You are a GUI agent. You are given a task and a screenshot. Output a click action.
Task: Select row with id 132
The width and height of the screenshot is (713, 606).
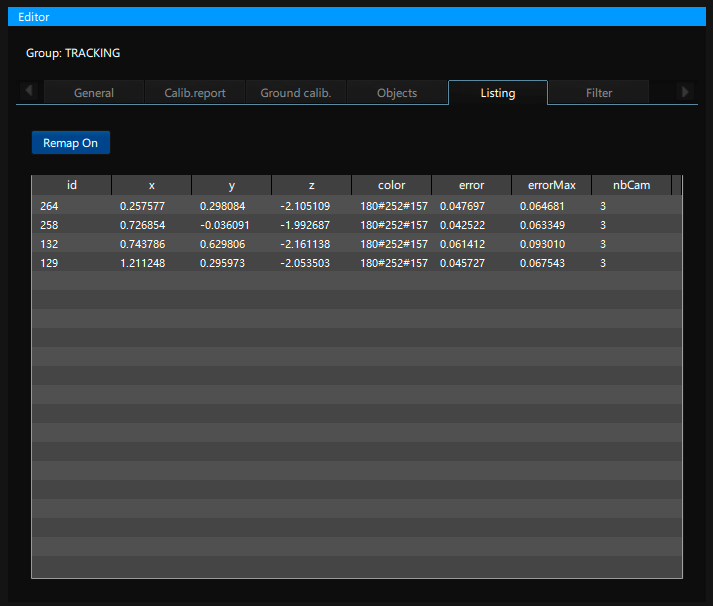pos(356,244)
